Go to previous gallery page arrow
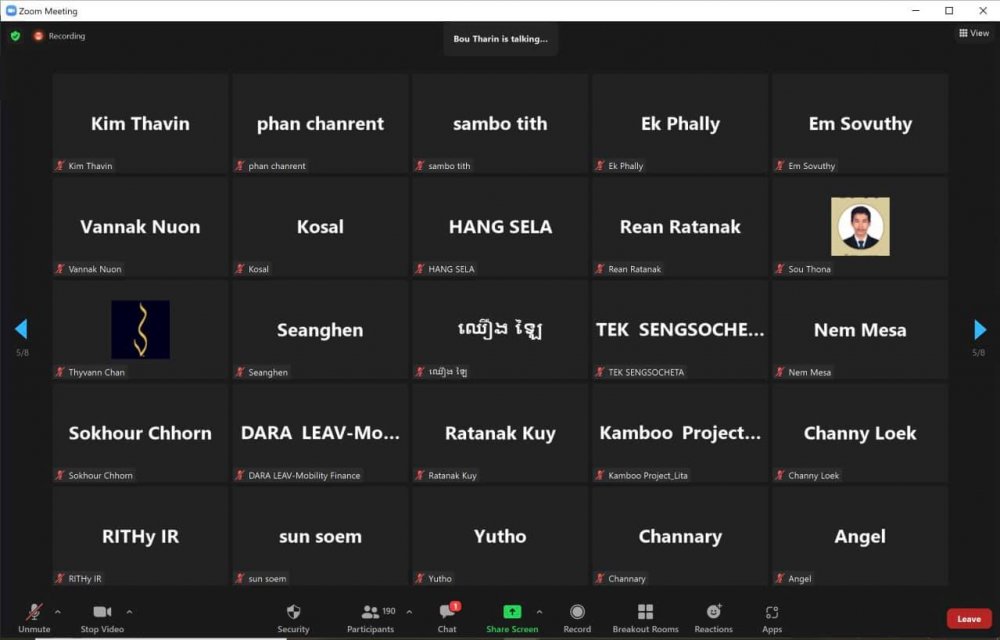Viewport: 1000px width, 640px height. click(21, 329)
